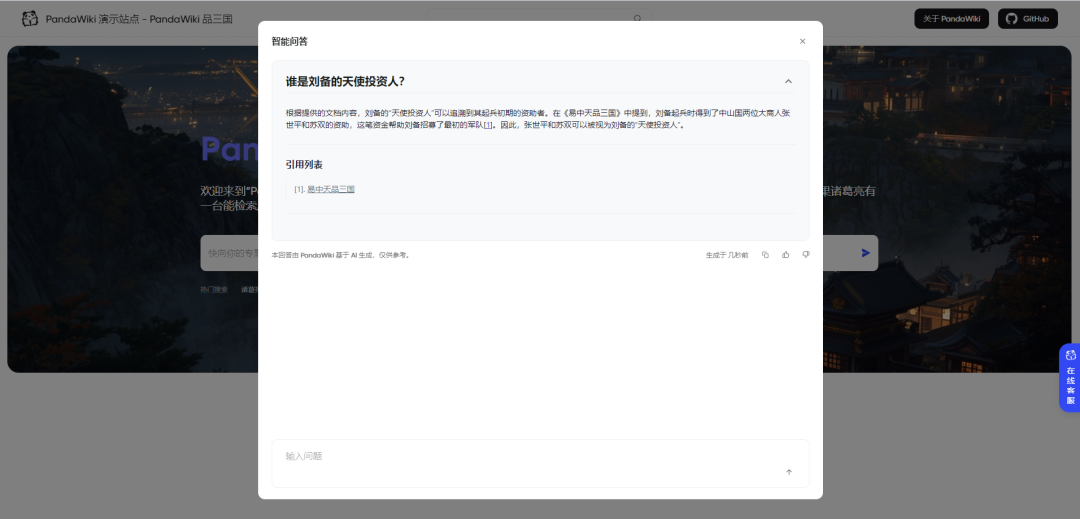Click the background homepage search box
Viewport: 1080px width, 519px height.
[x=230, y=253]
